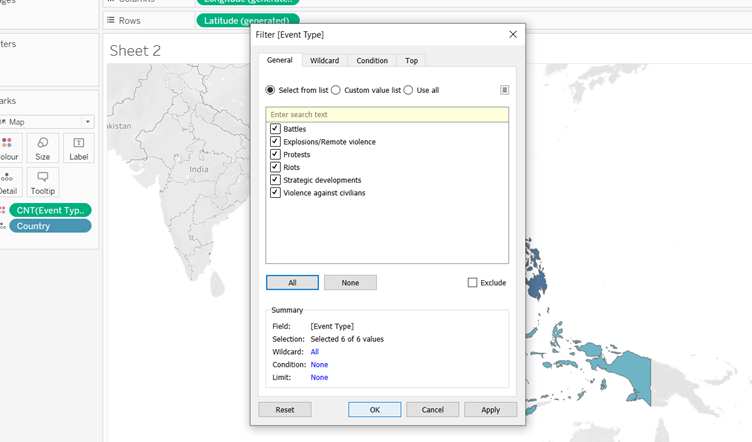This screenshot has height=442, width=752.
Task: Click the Enter search text field
Action: click(387, 115)
